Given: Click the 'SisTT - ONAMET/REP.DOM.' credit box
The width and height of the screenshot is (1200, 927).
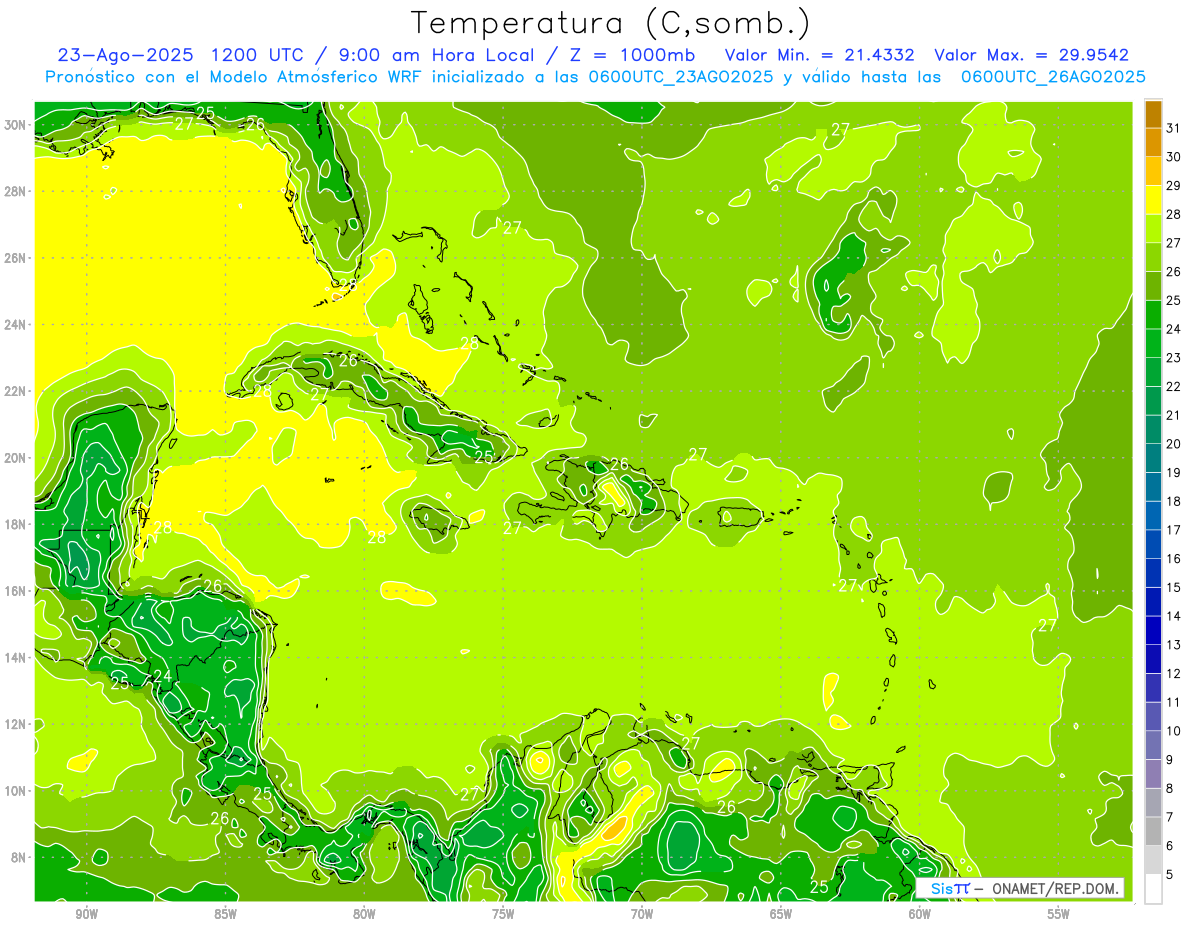Looking at the screenshot, I should pos(1020,888).
